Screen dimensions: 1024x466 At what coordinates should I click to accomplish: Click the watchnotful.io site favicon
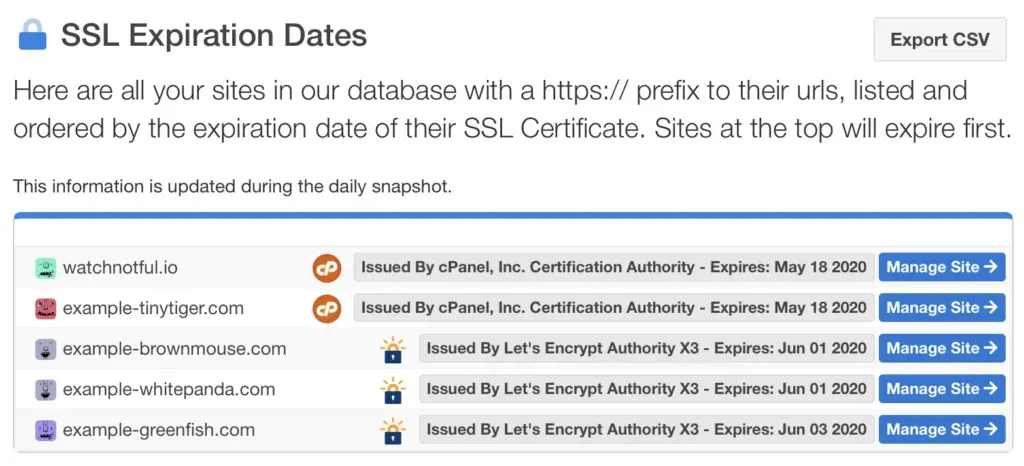pyautogui.click(x=45, y=268)
